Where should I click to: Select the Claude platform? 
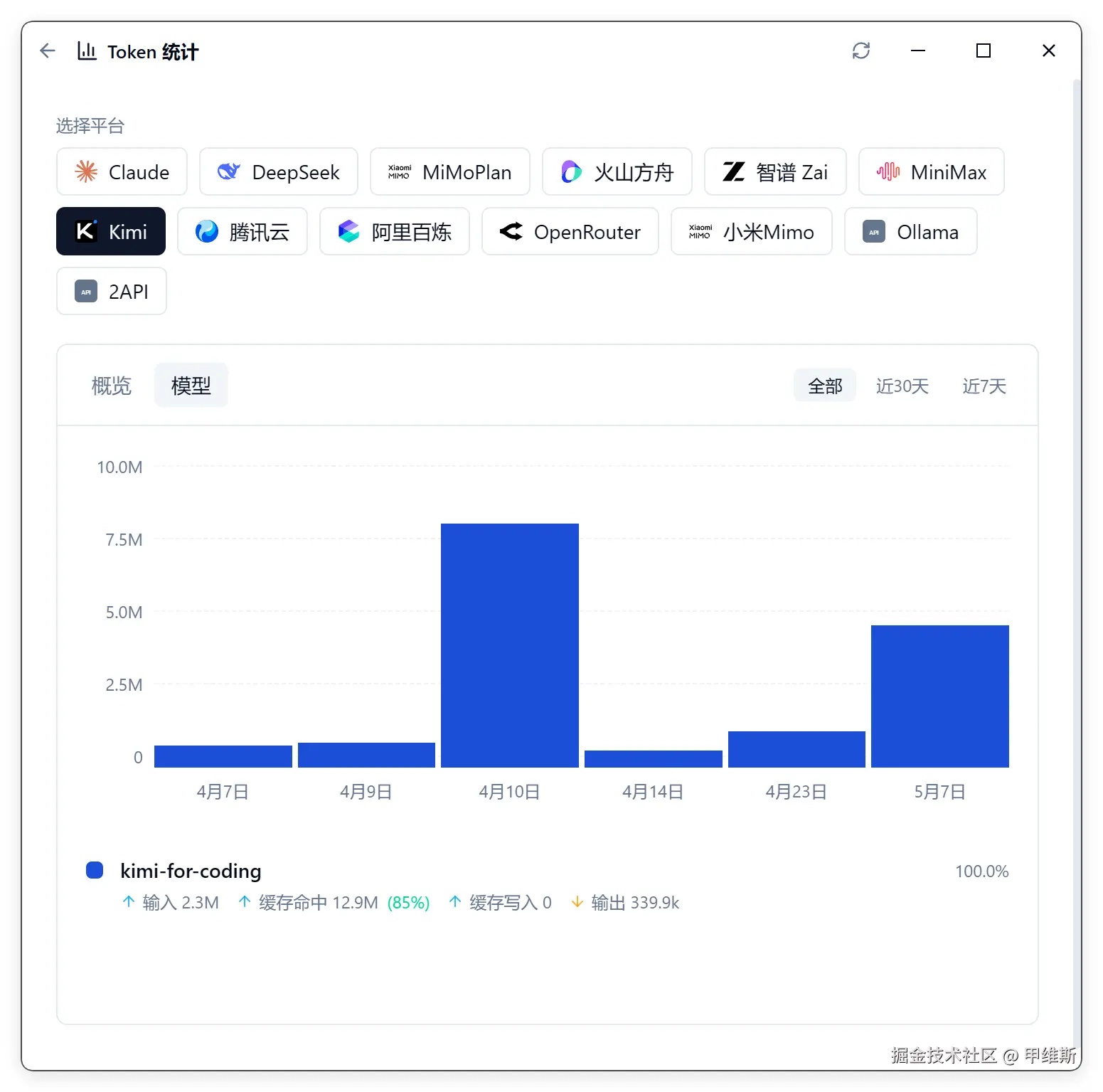point(122,171)
